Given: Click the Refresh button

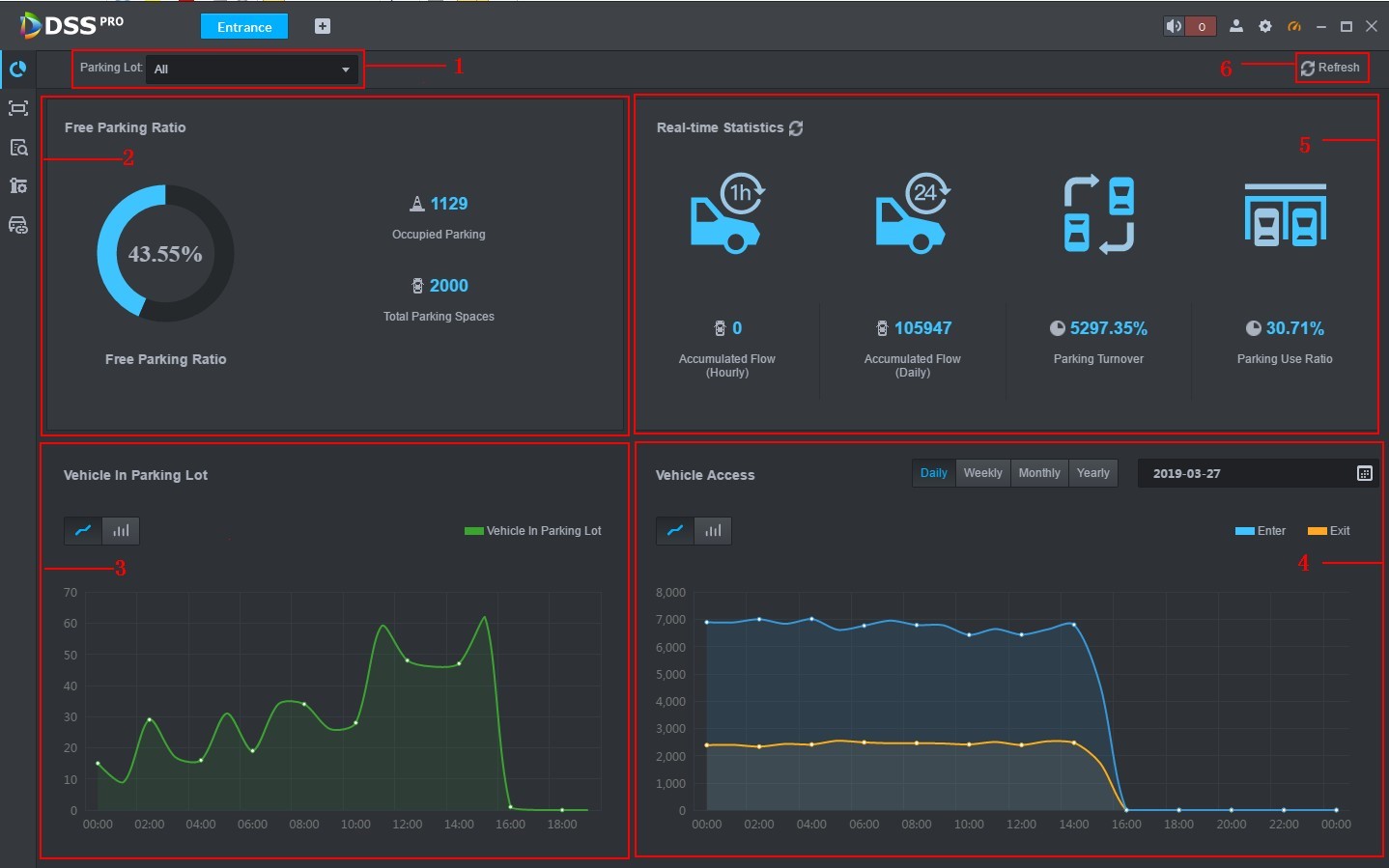Looking at the screenshot, I should pyautogui.click(x=1331, y=68).
